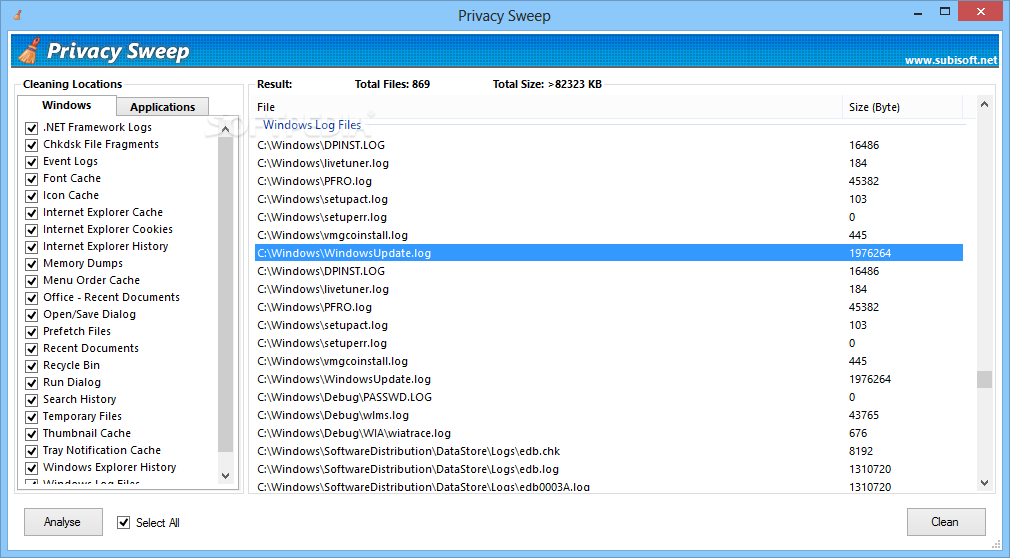Click locations list scroll-up arrow
The width and height of the screenshot is (1010, 558).
pyautogui.click(x=225, y=129)
